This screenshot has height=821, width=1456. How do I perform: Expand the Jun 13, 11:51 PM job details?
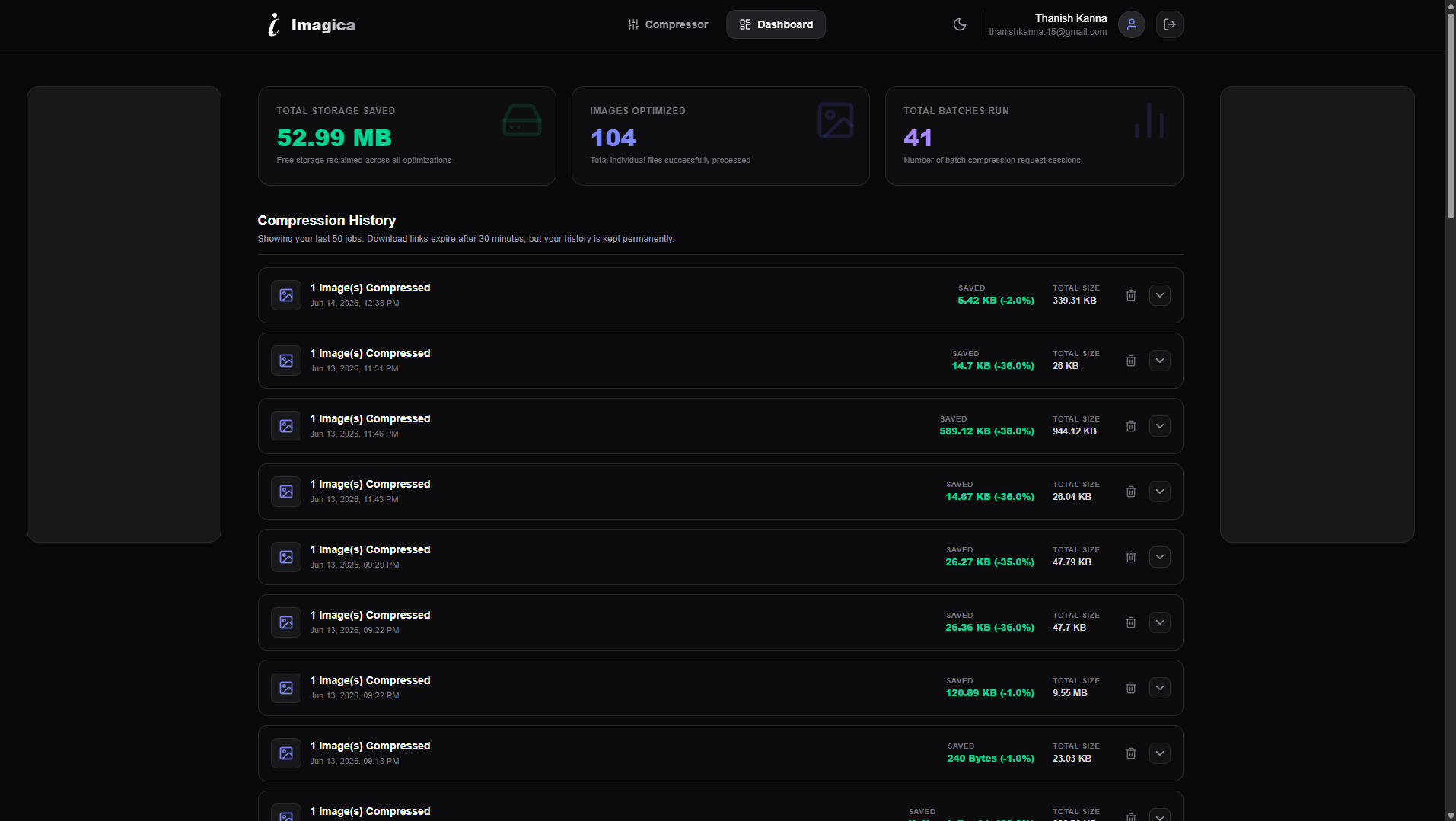tap(1160, 361)
